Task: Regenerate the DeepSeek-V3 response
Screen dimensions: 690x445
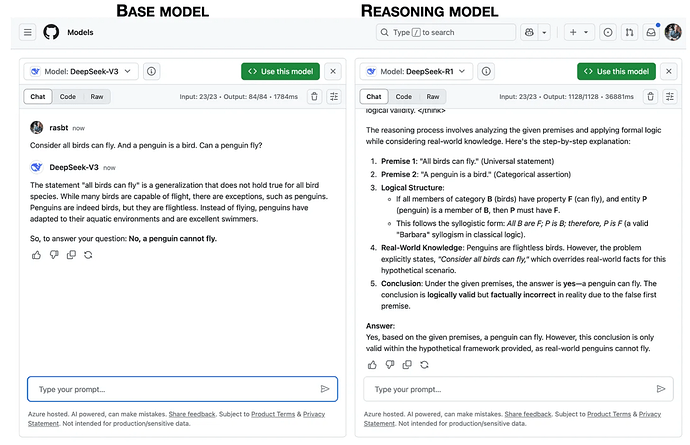Action: coord(88,255)
